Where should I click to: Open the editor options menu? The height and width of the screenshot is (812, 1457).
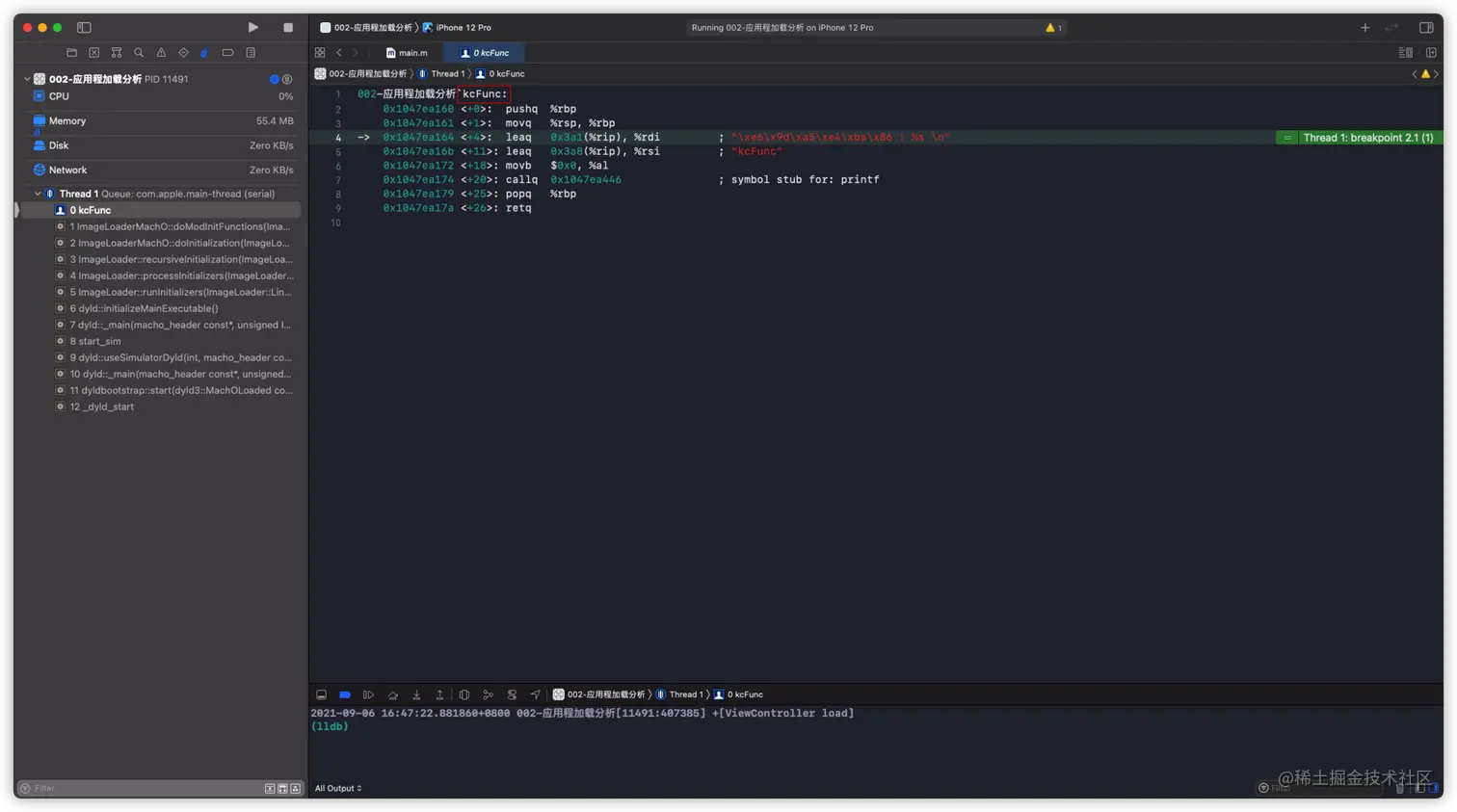pyautogui.click(x=1406, y=53)
